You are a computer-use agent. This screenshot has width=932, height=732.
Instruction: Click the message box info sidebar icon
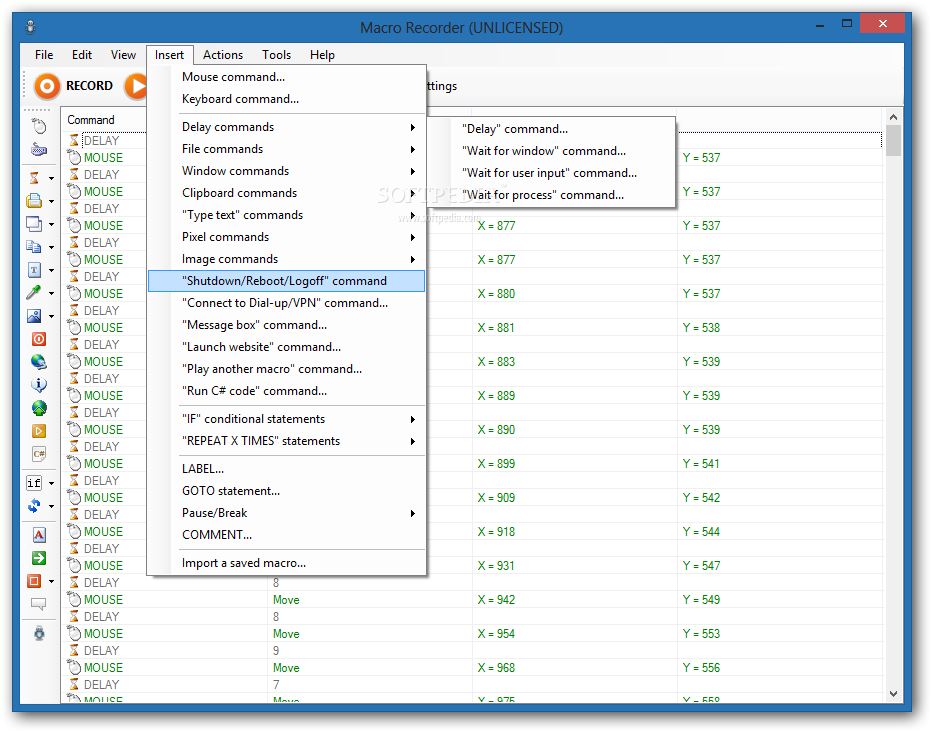coord(39,384)
